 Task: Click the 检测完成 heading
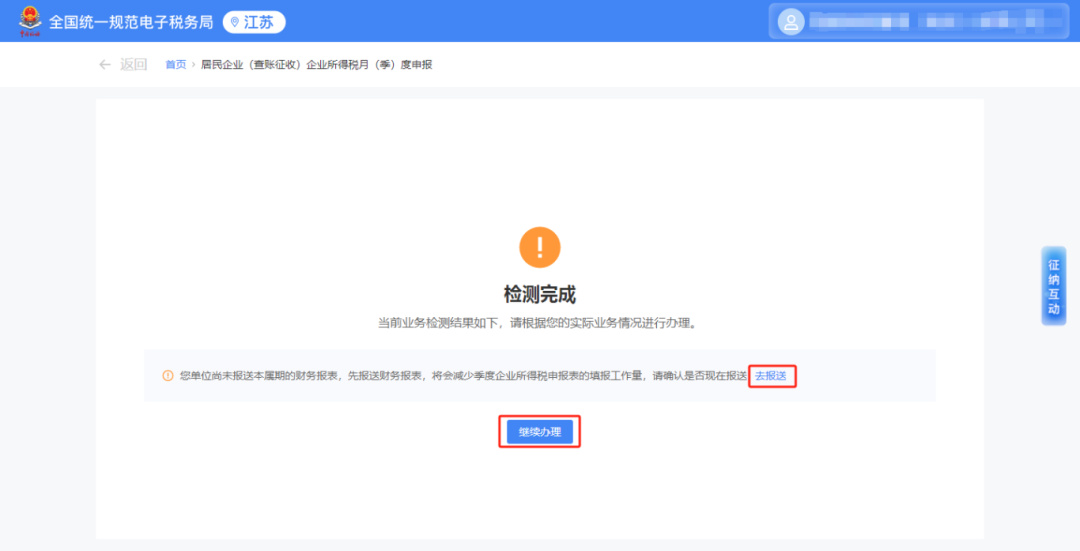540,294
